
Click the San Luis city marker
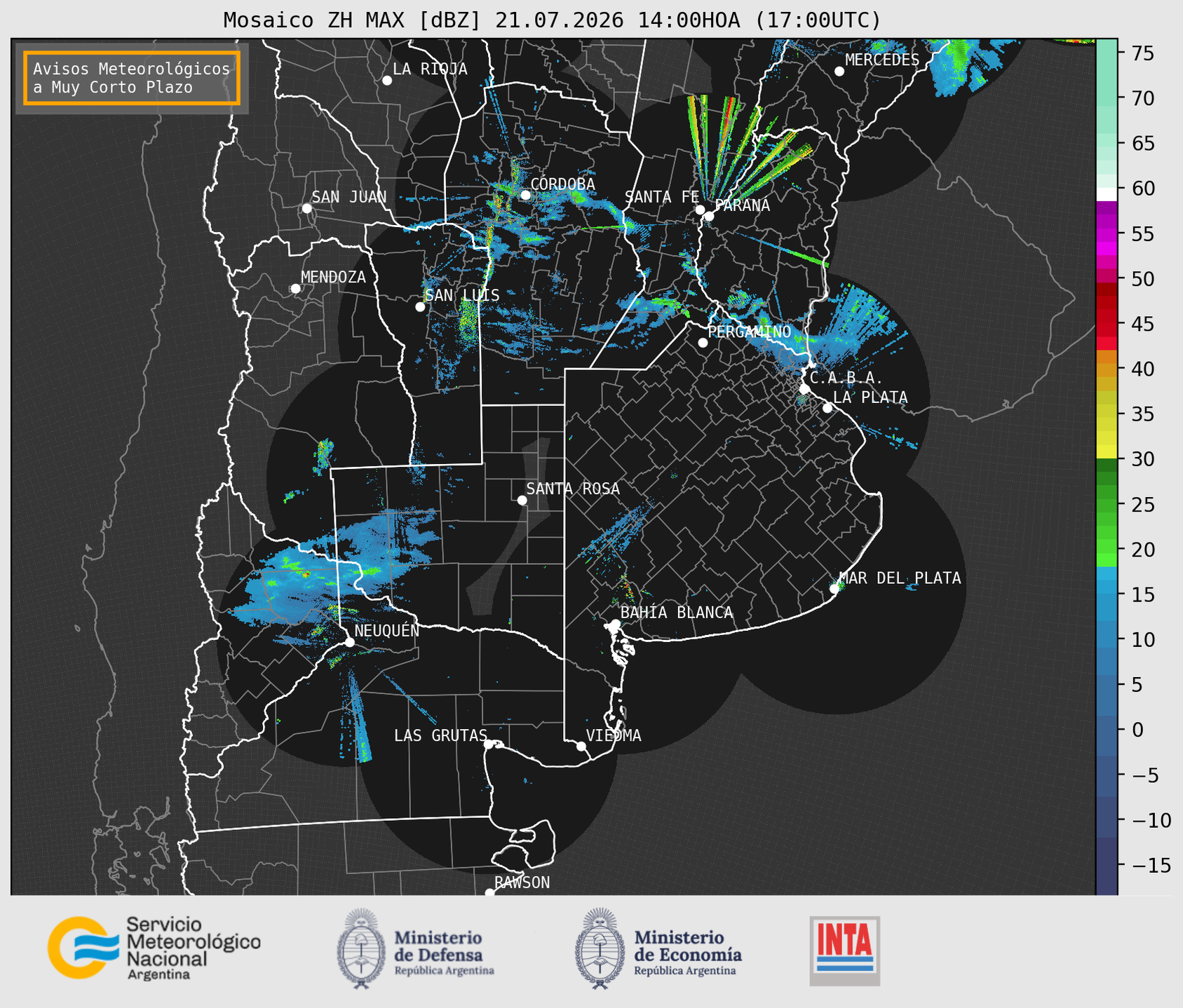(420, 306)
